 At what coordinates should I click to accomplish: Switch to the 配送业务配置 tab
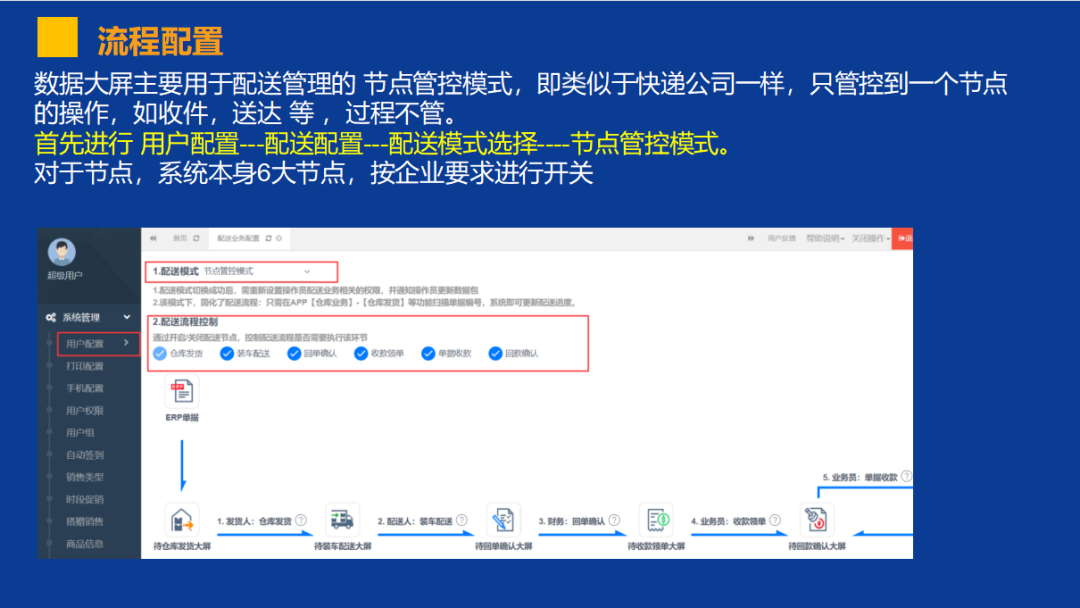tap(238, 238)
